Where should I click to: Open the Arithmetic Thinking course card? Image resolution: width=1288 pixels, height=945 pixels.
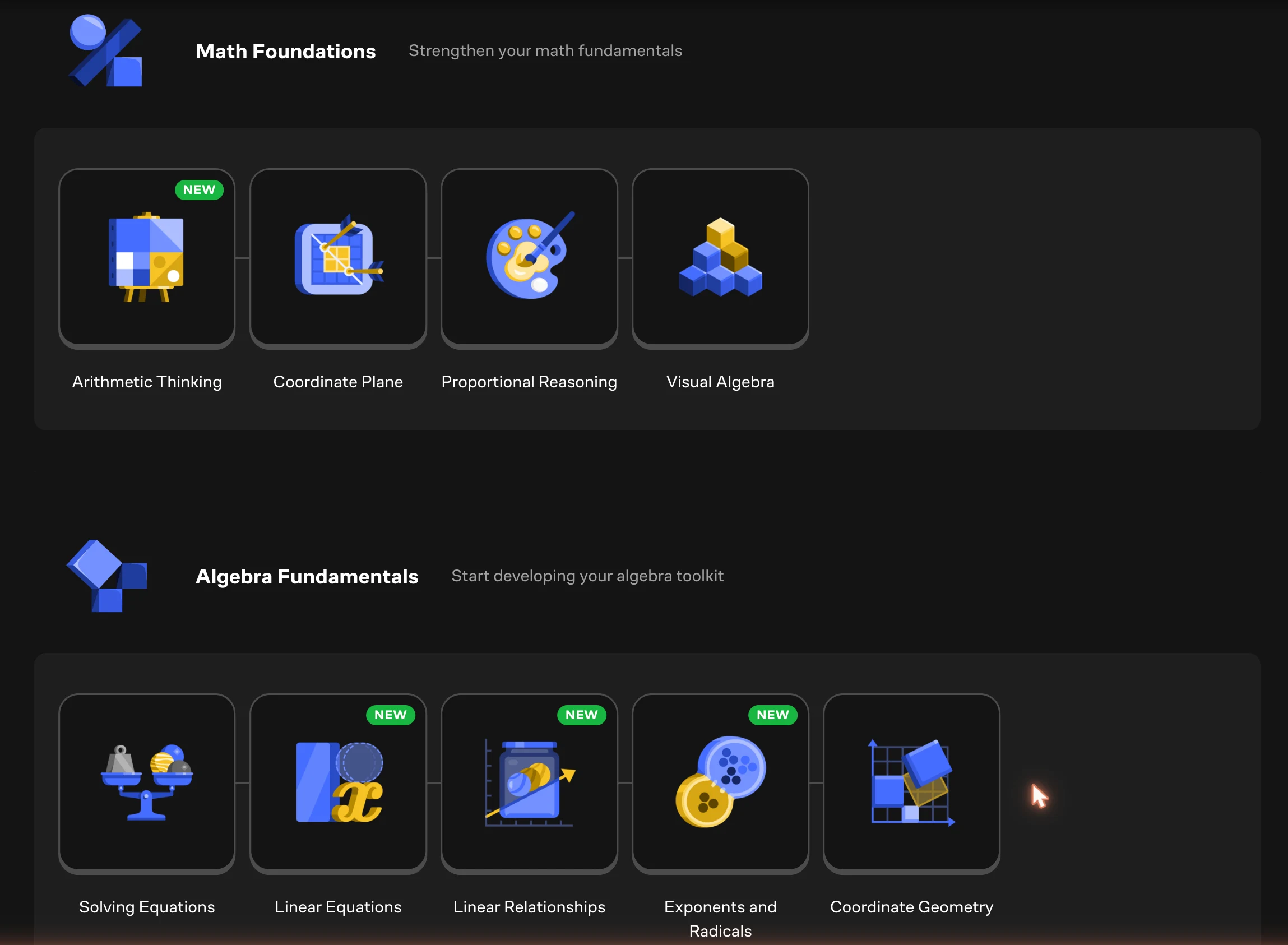[147, 258]
